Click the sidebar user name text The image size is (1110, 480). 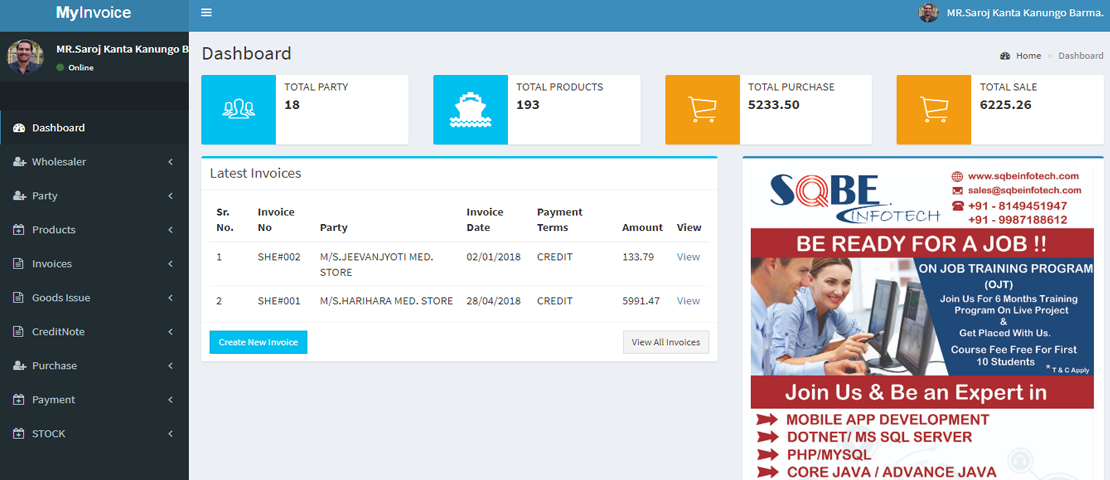(122, 50)
